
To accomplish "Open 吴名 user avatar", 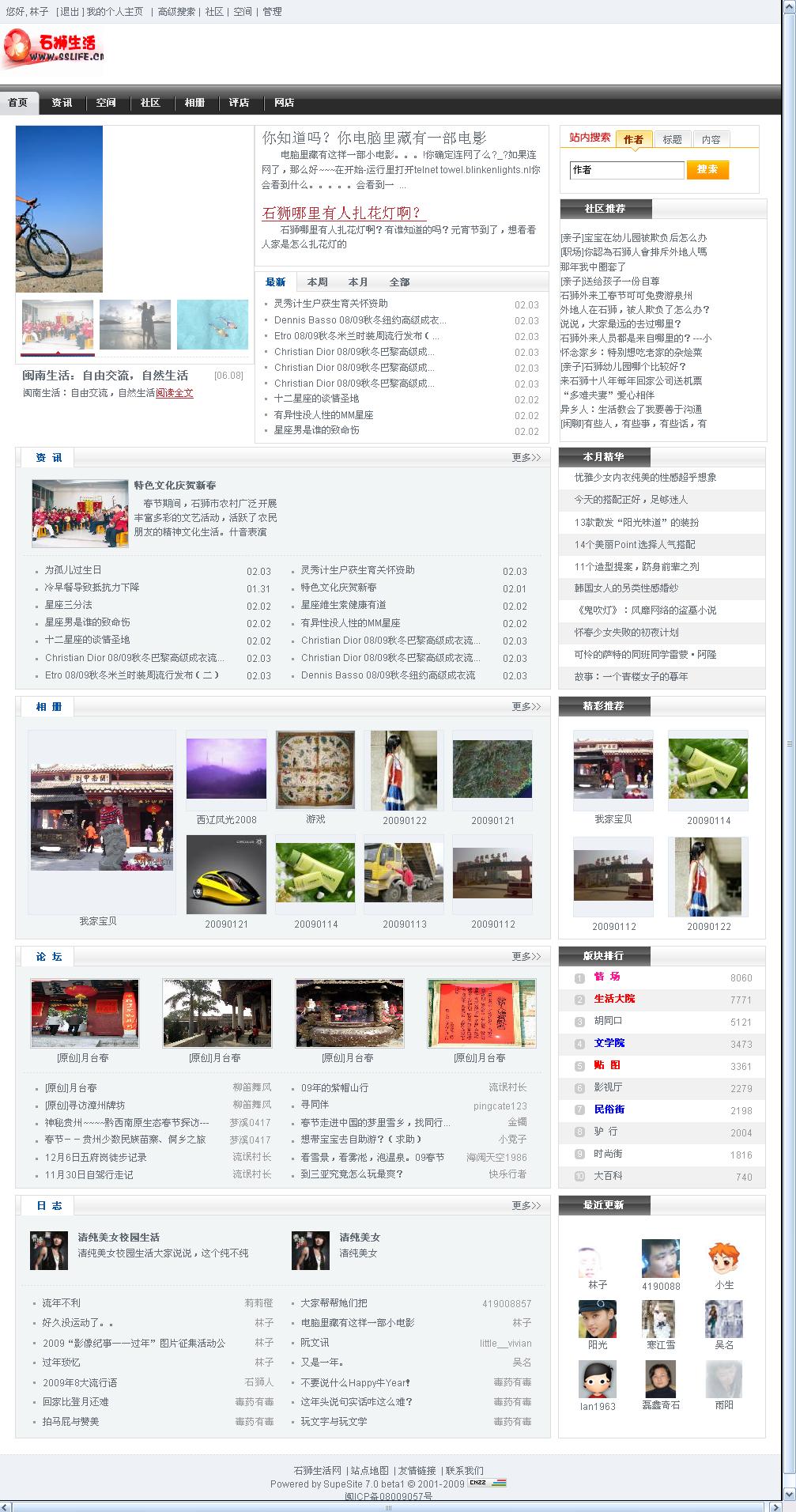I will [x=724, y=1319].
